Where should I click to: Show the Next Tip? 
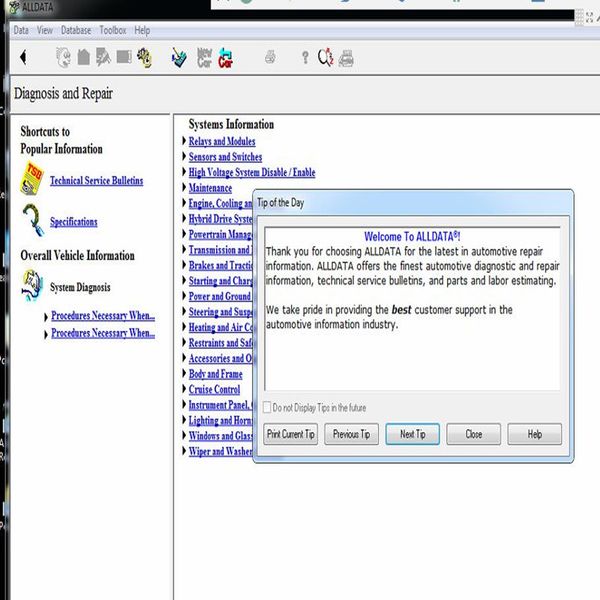pos(412,434)
